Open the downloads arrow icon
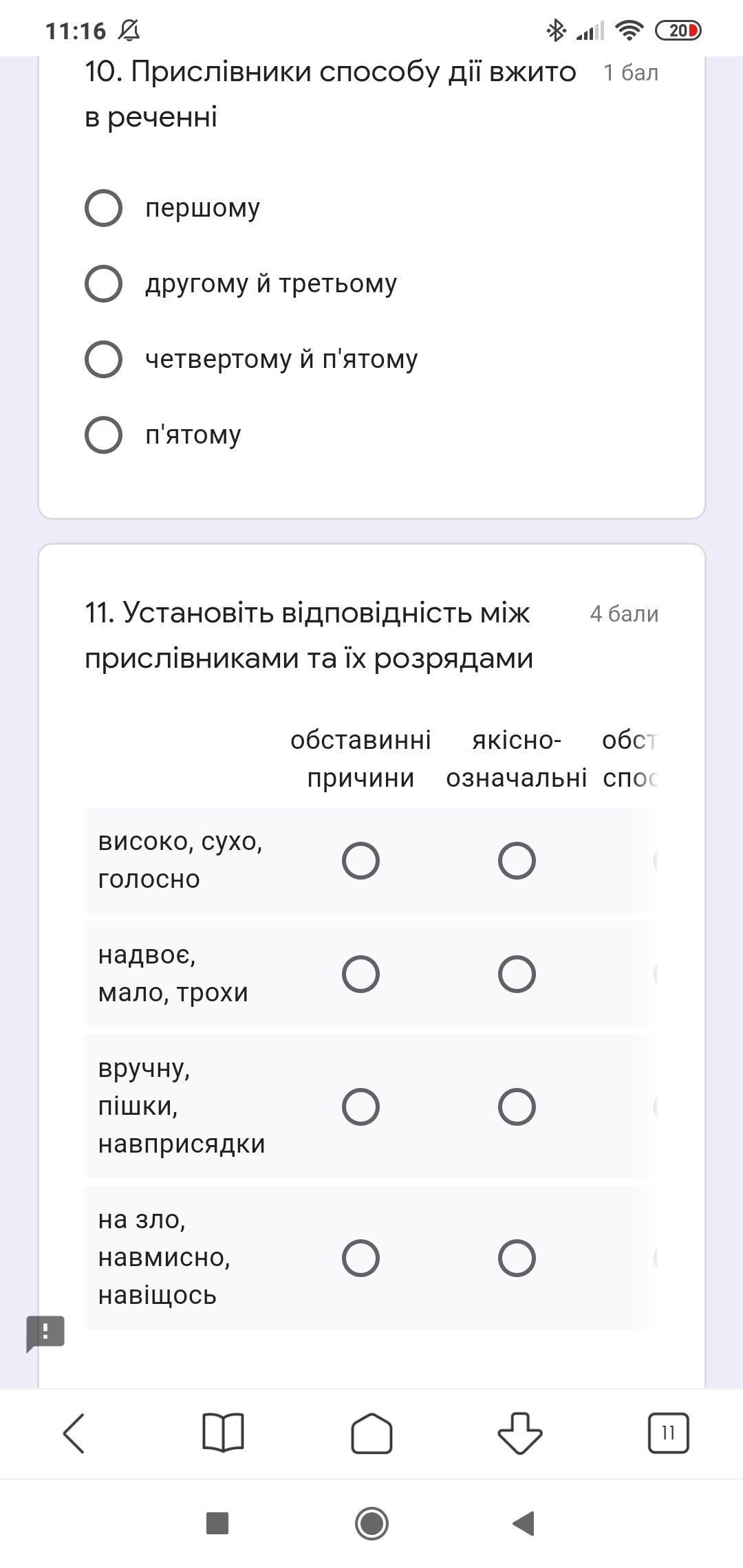This screenshot has height=1568, width=743. click(x=520, y=1433)
